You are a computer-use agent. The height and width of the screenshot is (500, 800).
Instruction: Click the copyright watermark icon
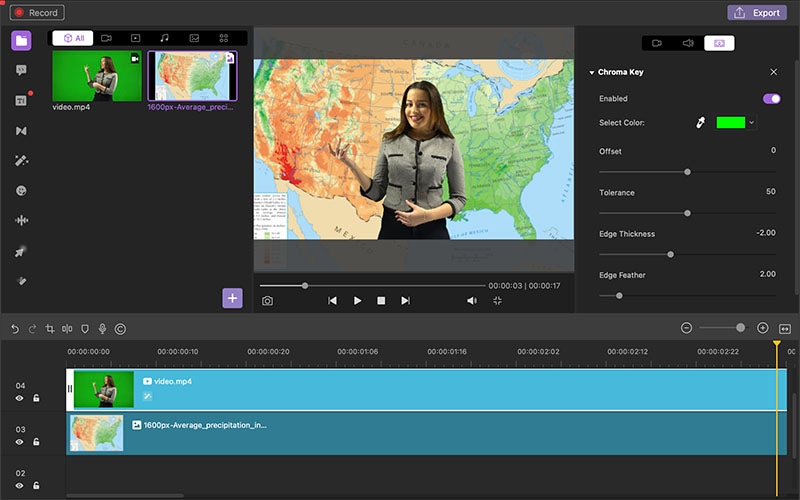coord(120,329)
